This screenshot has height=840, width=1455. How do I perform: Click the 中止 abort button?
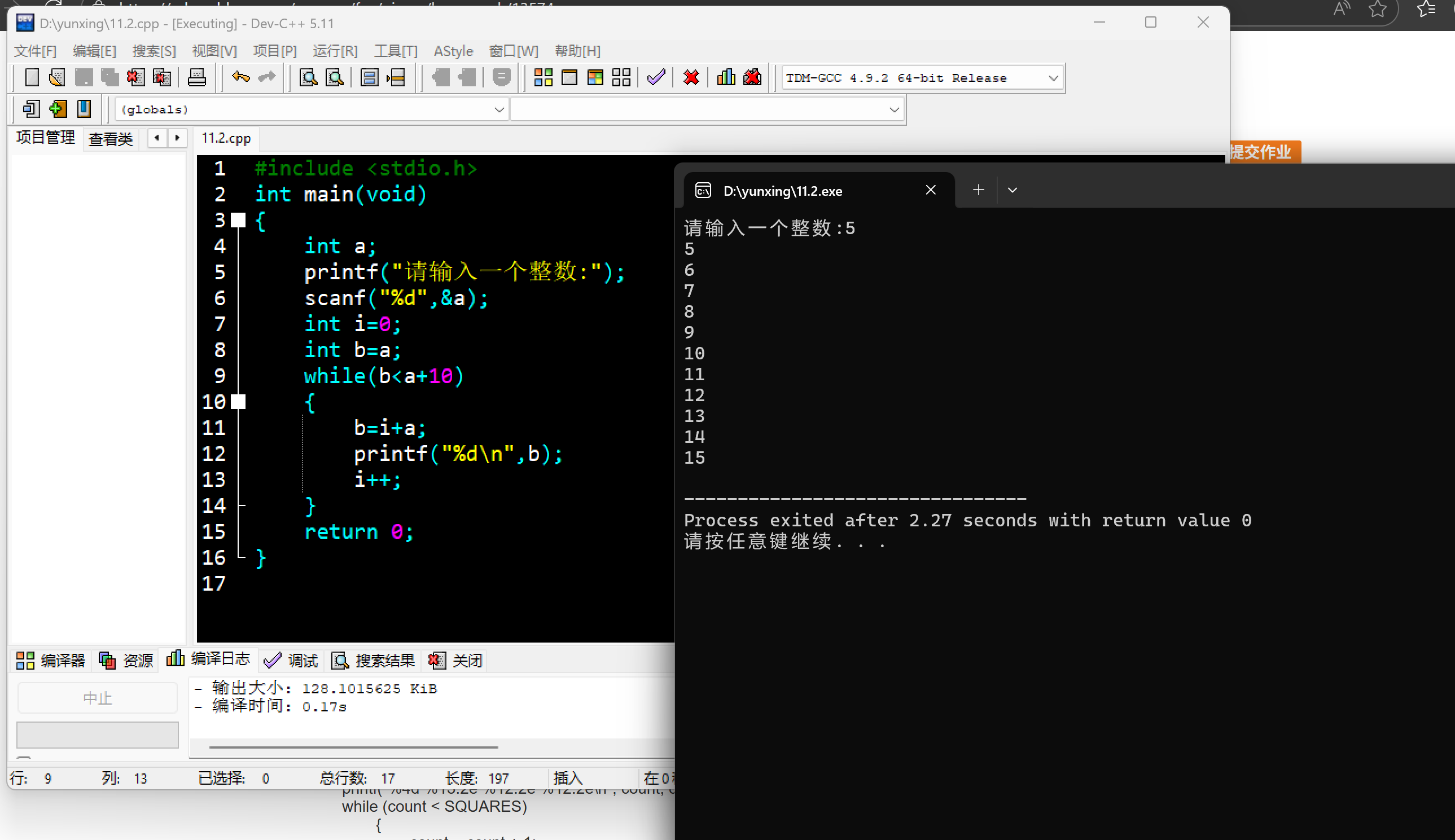pyautogui.click(x=97, y=698)
